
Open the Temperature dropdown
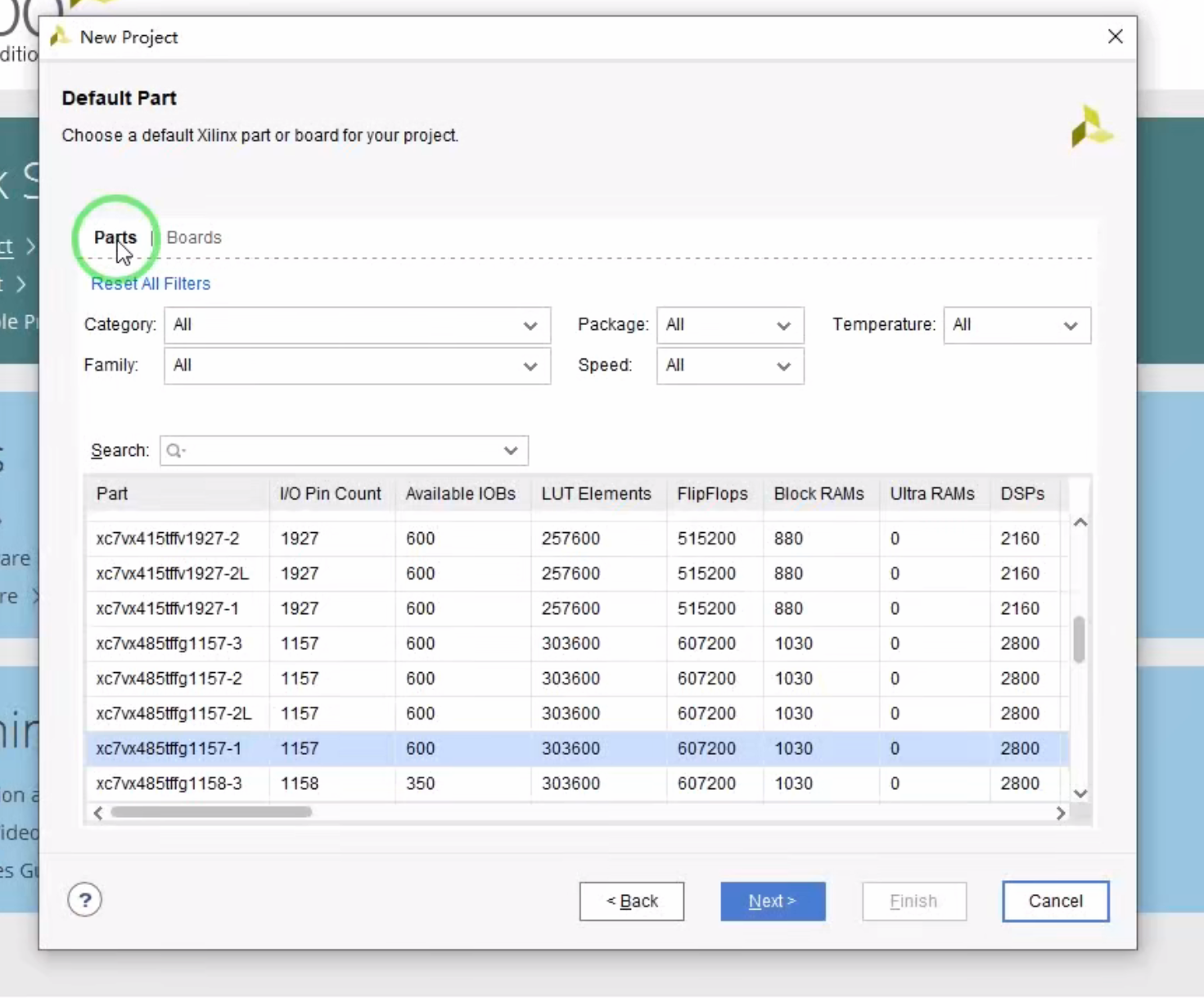point(1017,325)
